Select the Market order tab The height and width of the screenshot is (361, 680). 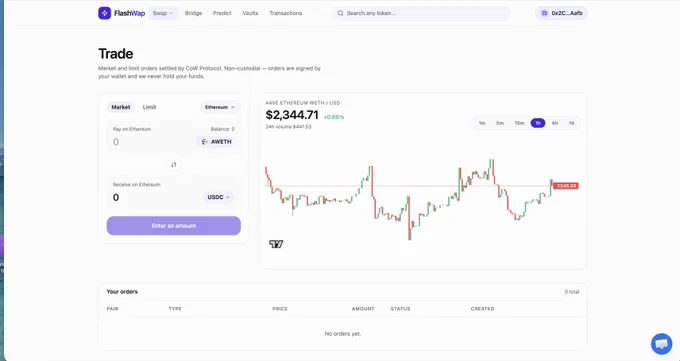point(121,107)
